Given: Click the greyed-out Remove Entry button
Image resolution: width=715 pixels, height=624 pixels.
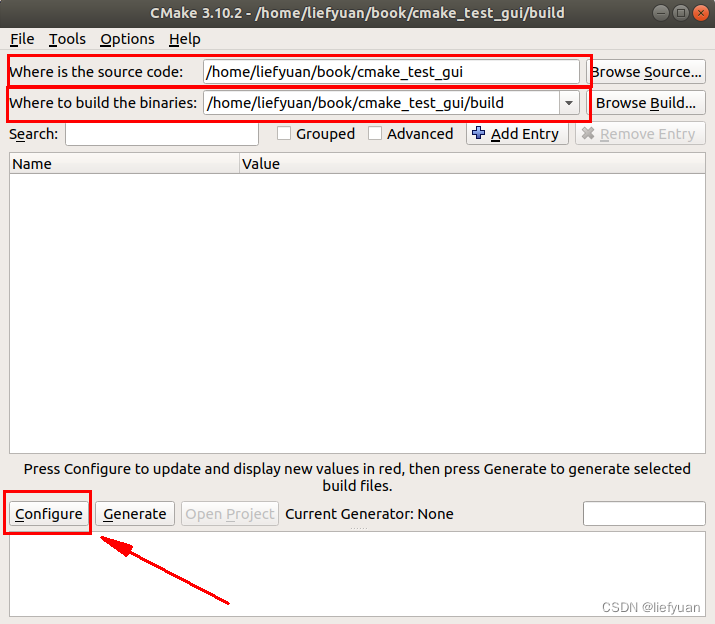Looking at the screenshot, I should 640,134.
